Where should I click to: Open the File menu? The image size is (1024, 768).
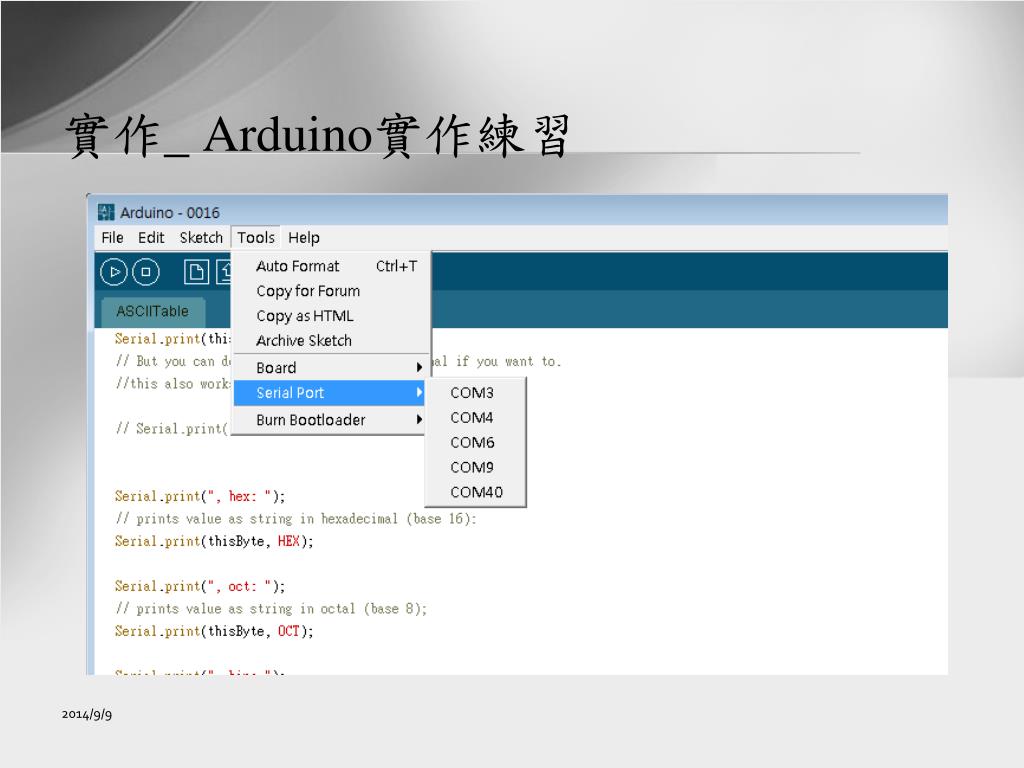pos(112,238)
